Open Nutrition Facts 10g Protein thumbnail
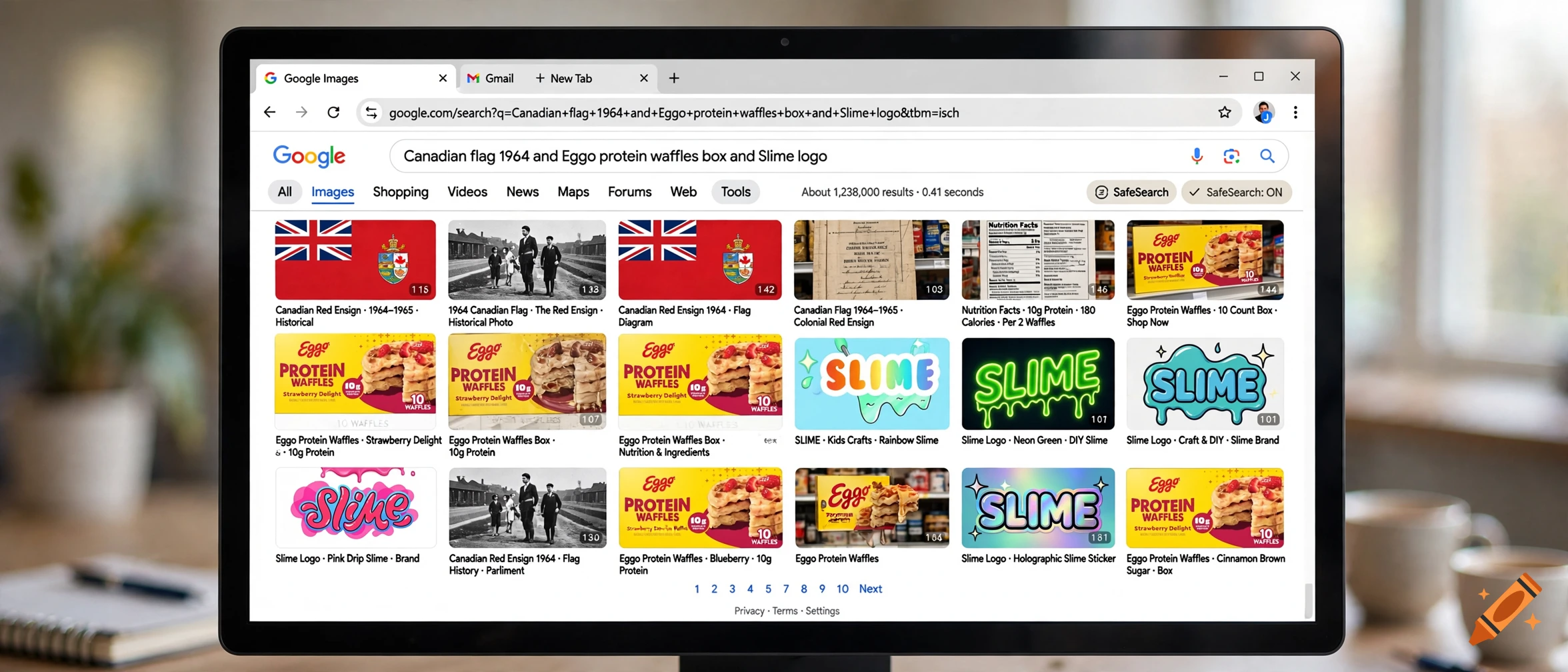This screenshot has height=672, width=1568. (1038, 259)
